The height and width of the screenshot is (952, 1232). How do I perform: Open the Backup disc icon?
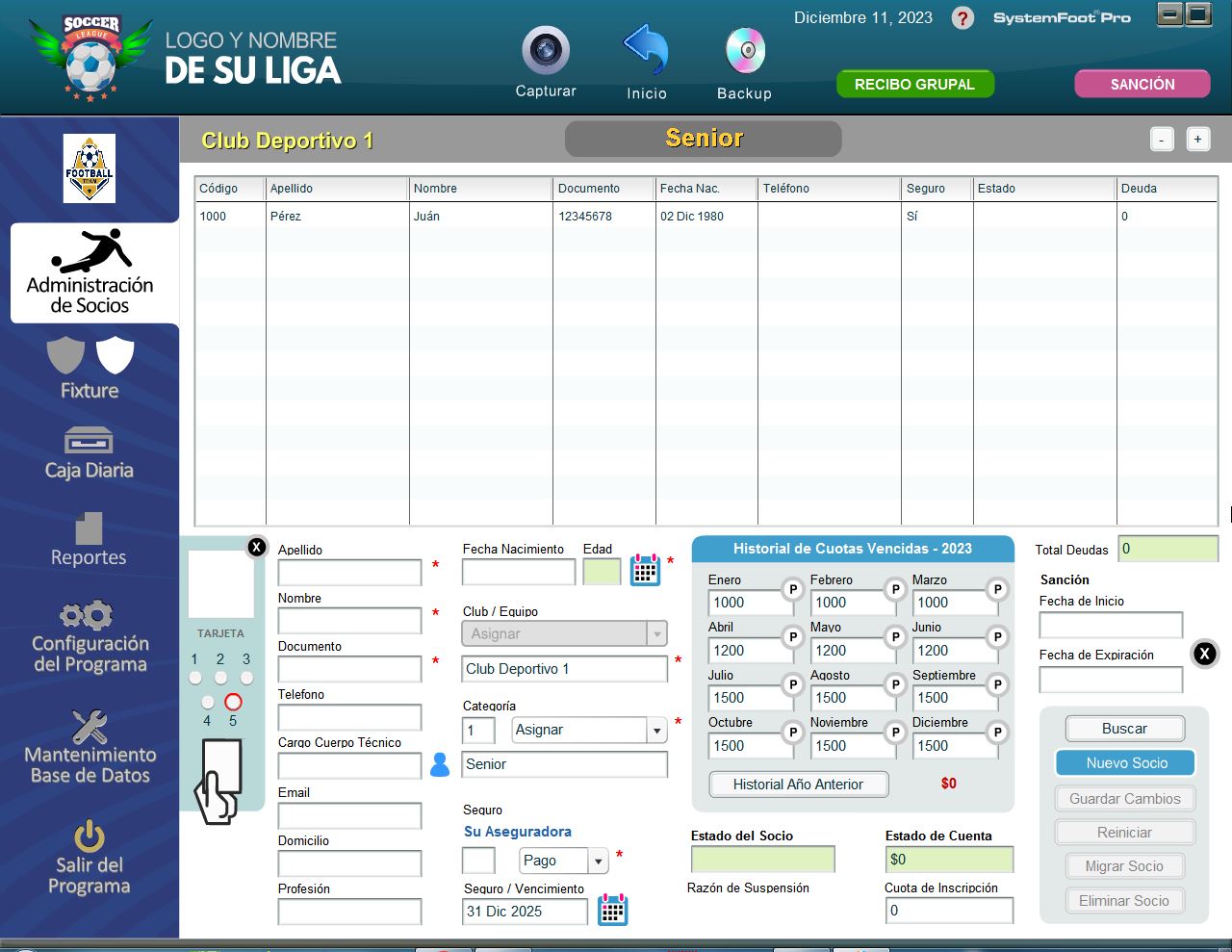click(744, 51)
